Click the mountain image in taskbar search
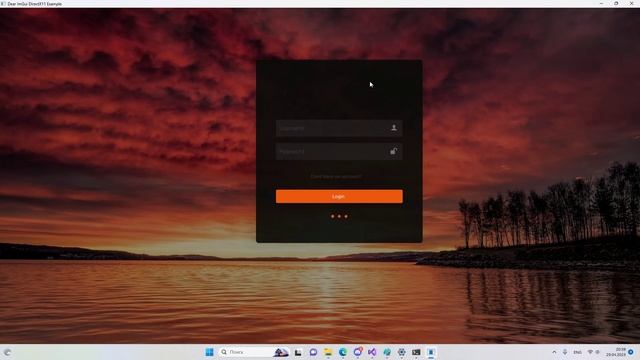 coord(281,352)
